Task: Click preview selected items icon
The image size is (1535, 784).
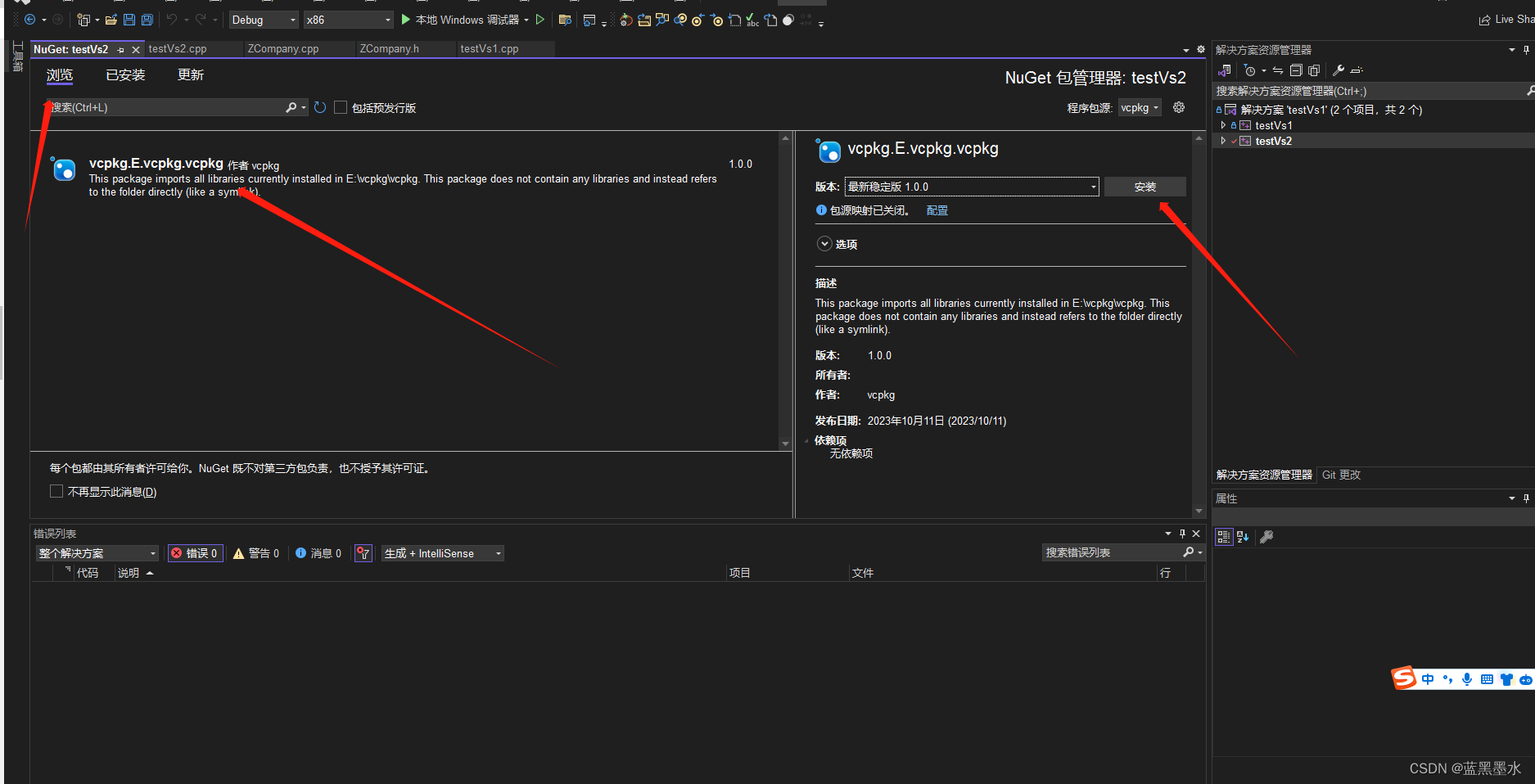Action: coord(1357,70)
